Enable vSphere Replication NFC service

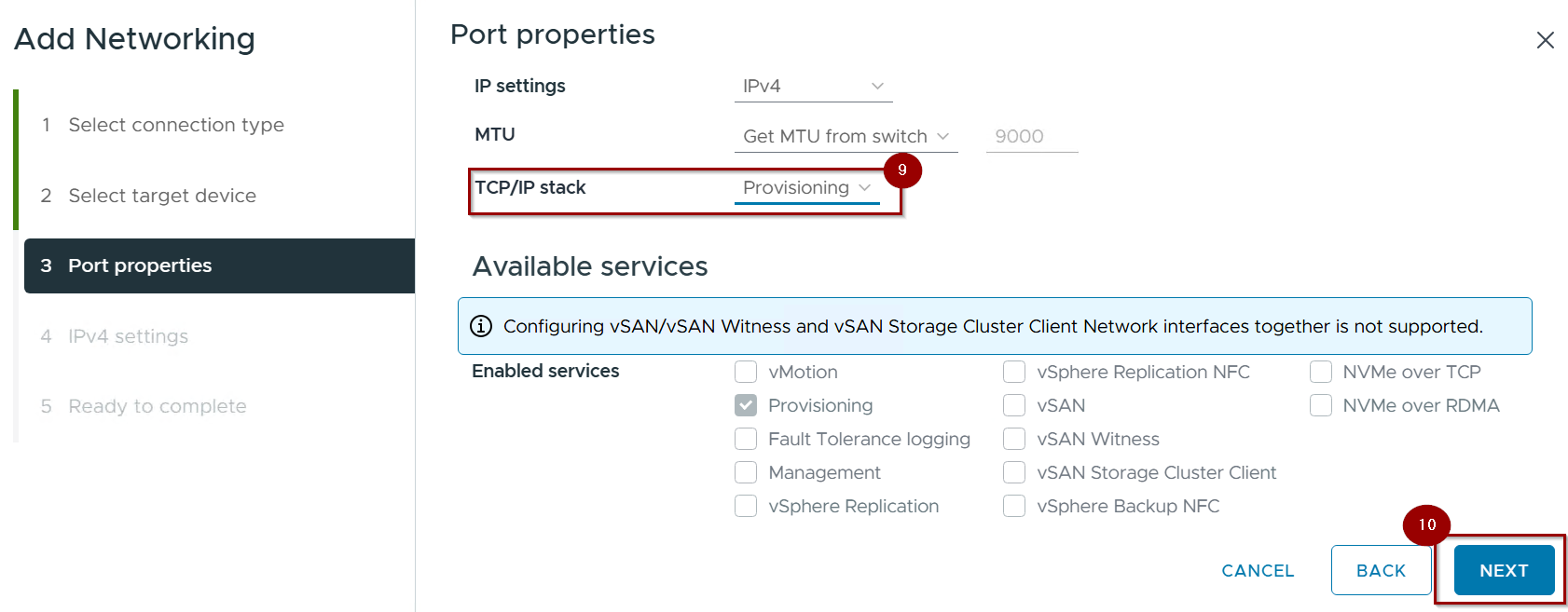click(x=1014, y=372)
